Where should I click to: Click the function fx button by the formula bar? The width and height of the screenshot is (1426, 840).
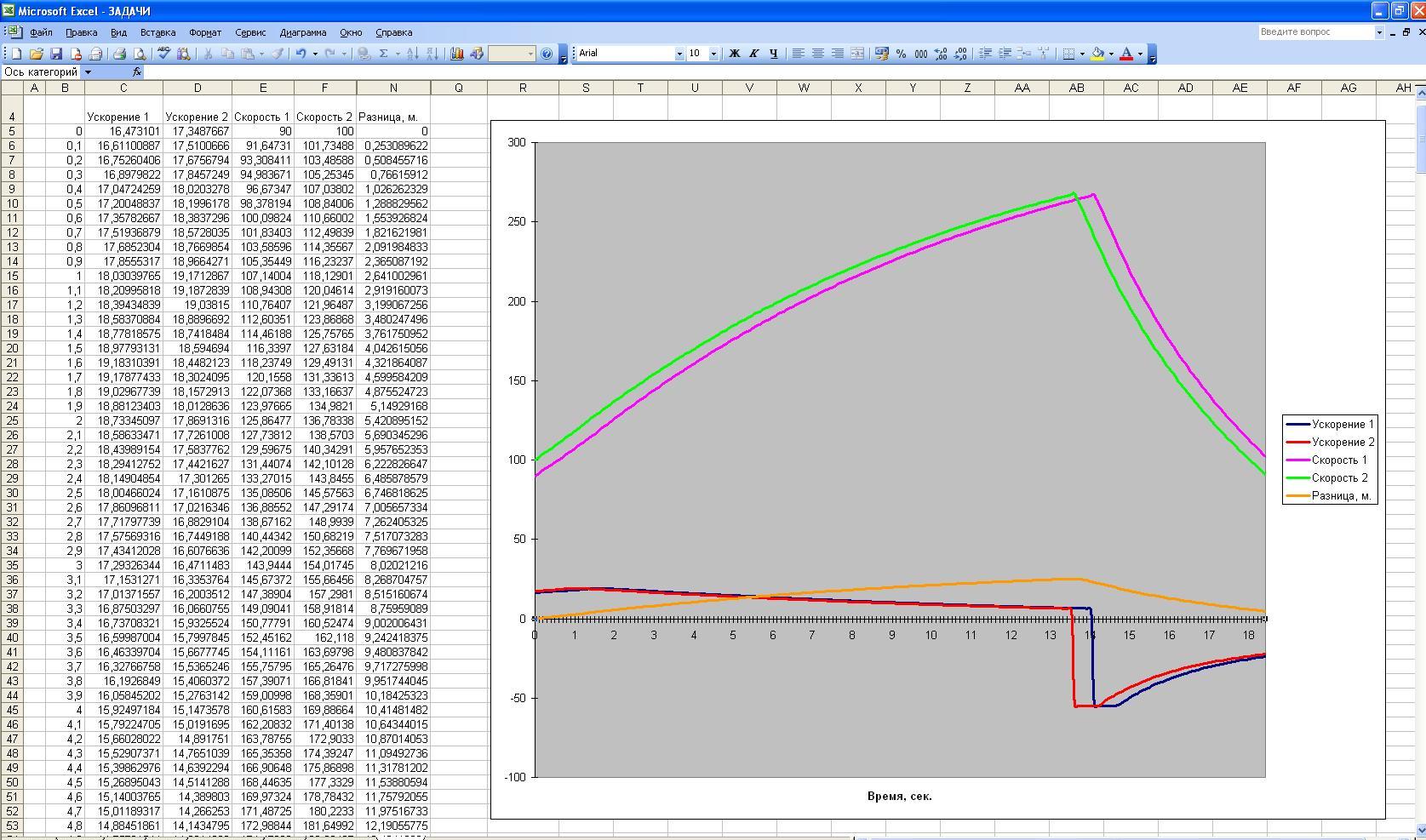(137, 72)
